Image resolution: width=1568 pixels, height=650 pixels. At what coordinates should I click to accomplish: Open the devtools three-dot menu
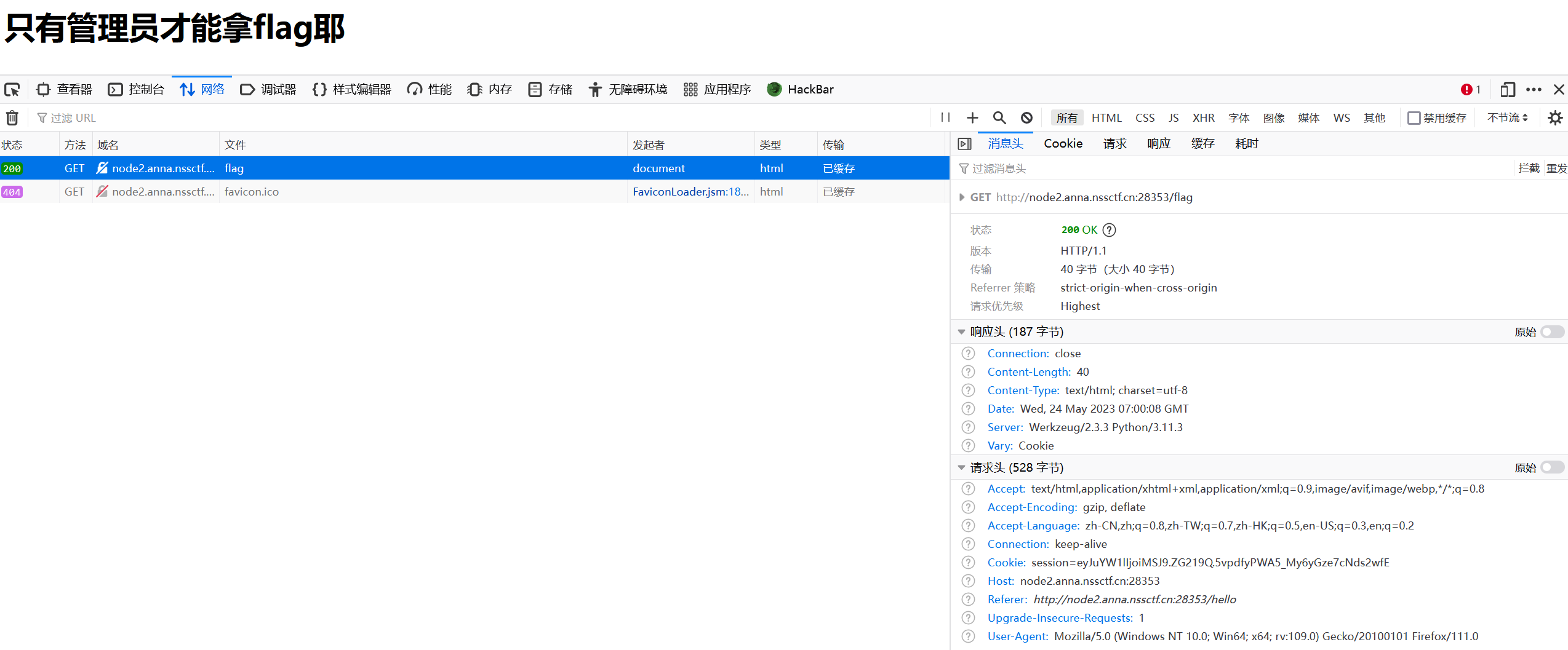1534,90
